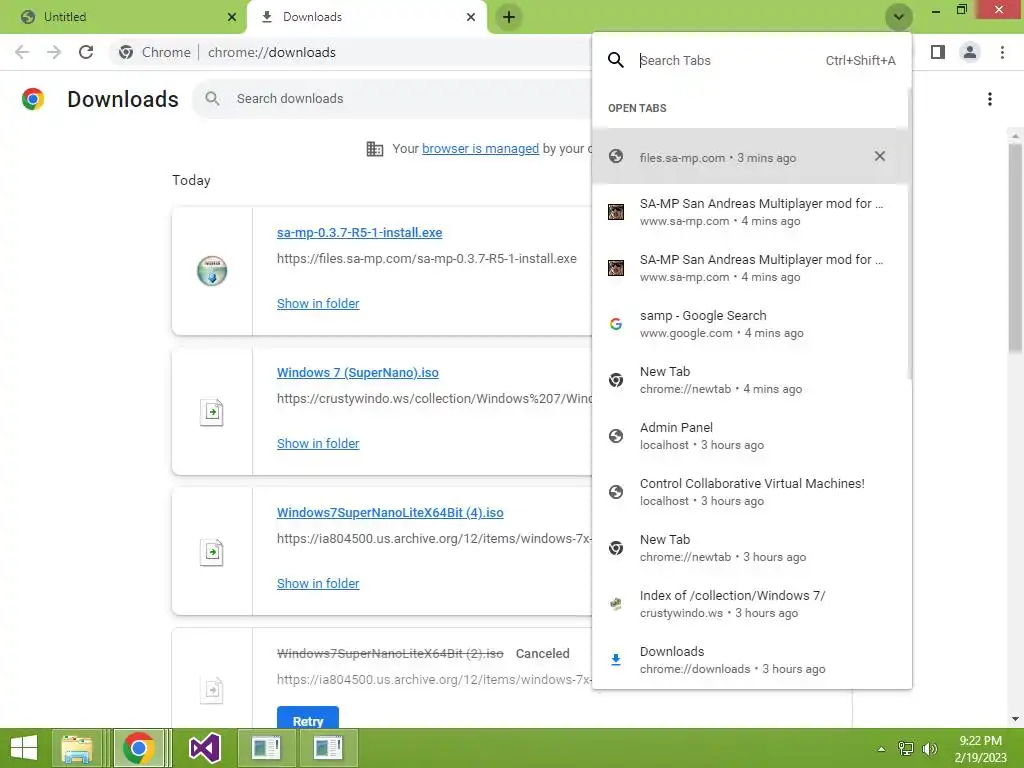
Task: Click the Google favicon in tabs list
Action: (x=615, y=324)
